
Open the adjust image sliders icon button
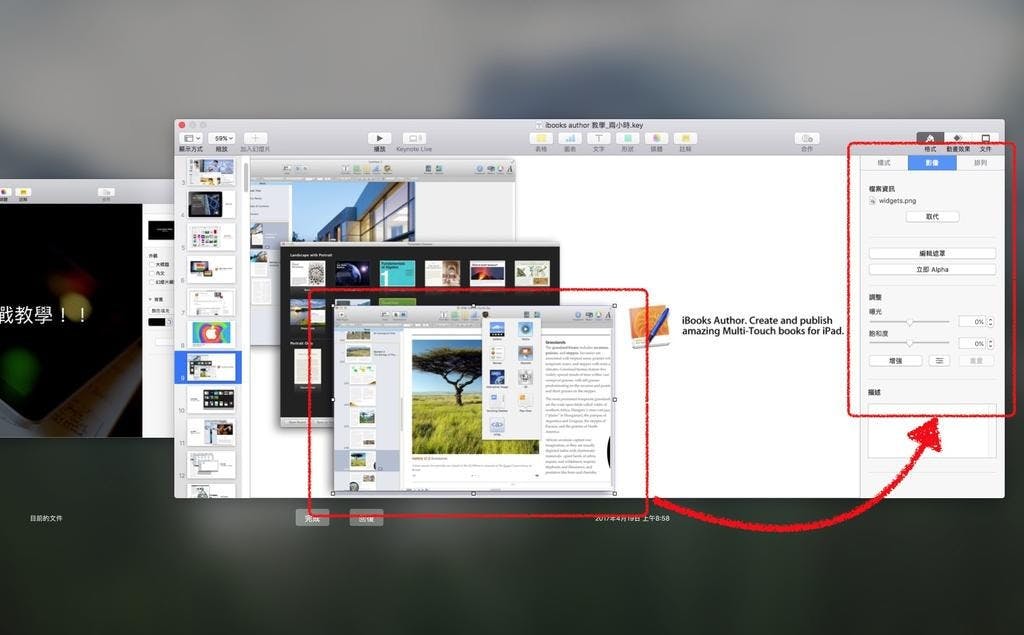939,361
